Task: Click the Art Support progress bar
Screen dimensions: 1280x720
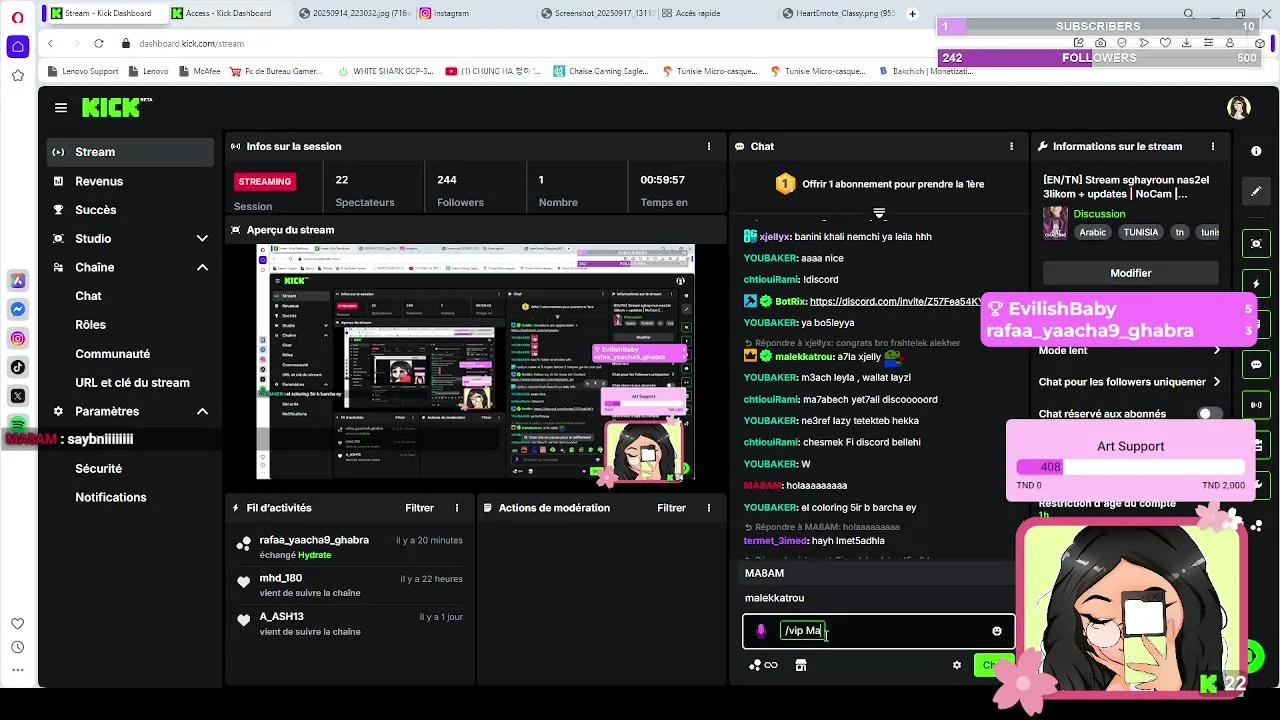Action: (x=1130, y=467)
